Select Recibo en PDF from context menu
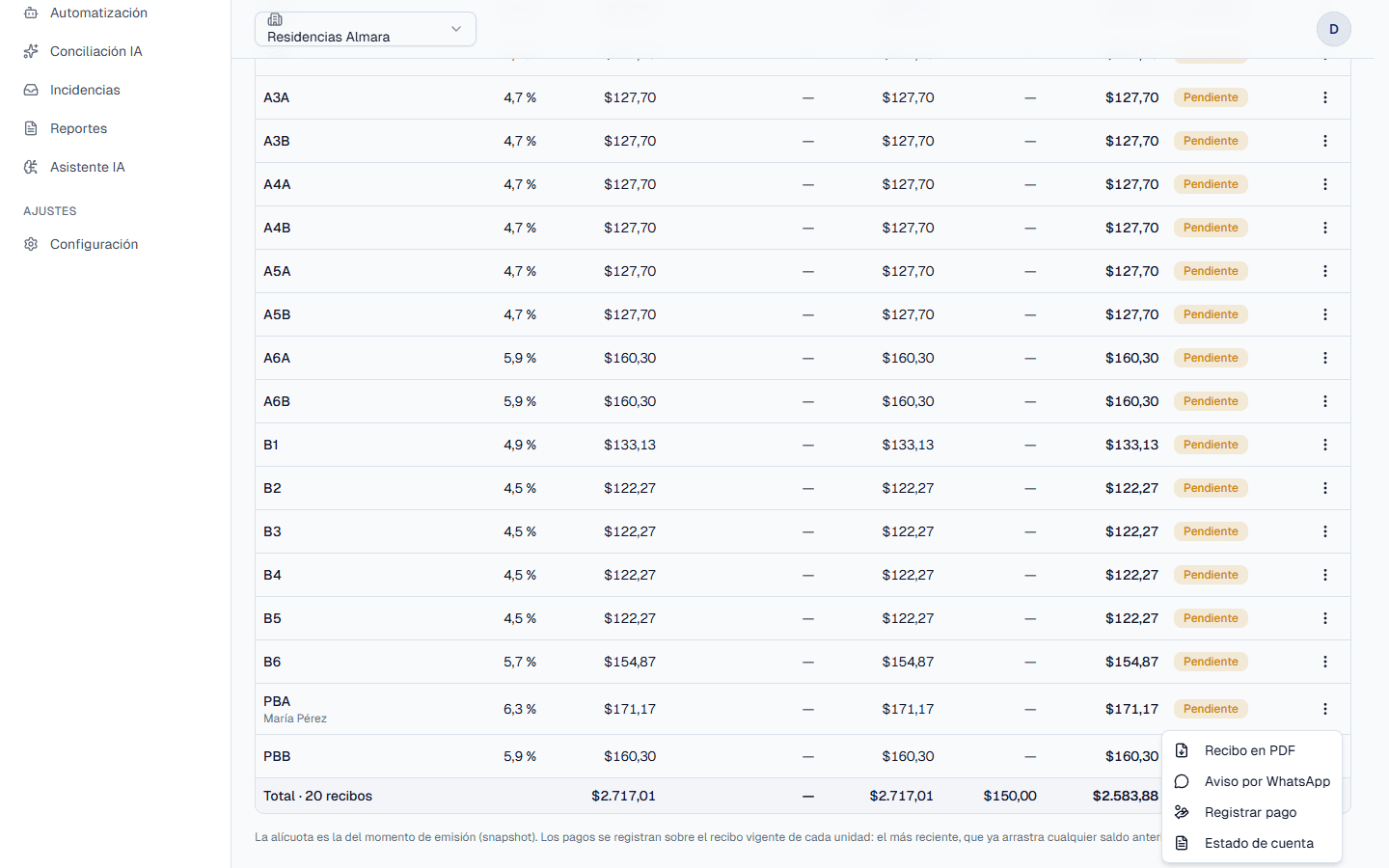1389x868 pixels. click(1252, 750)
